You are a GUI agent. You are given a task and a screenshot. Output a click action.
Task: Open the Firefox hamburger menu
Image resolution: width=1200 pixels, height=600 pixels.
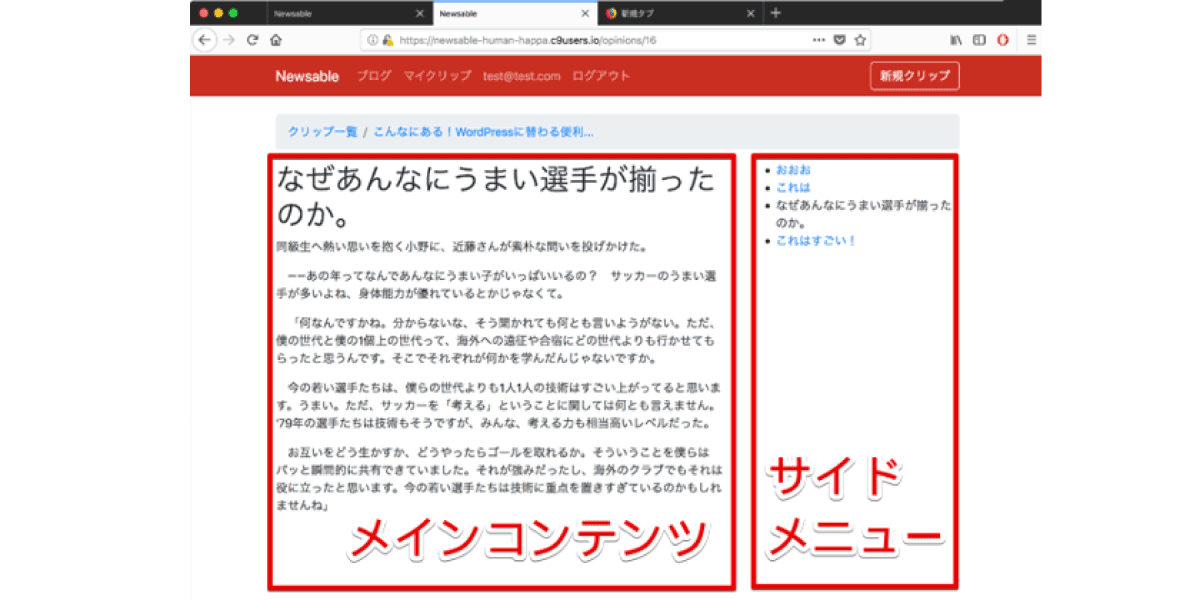(1031, 40)
